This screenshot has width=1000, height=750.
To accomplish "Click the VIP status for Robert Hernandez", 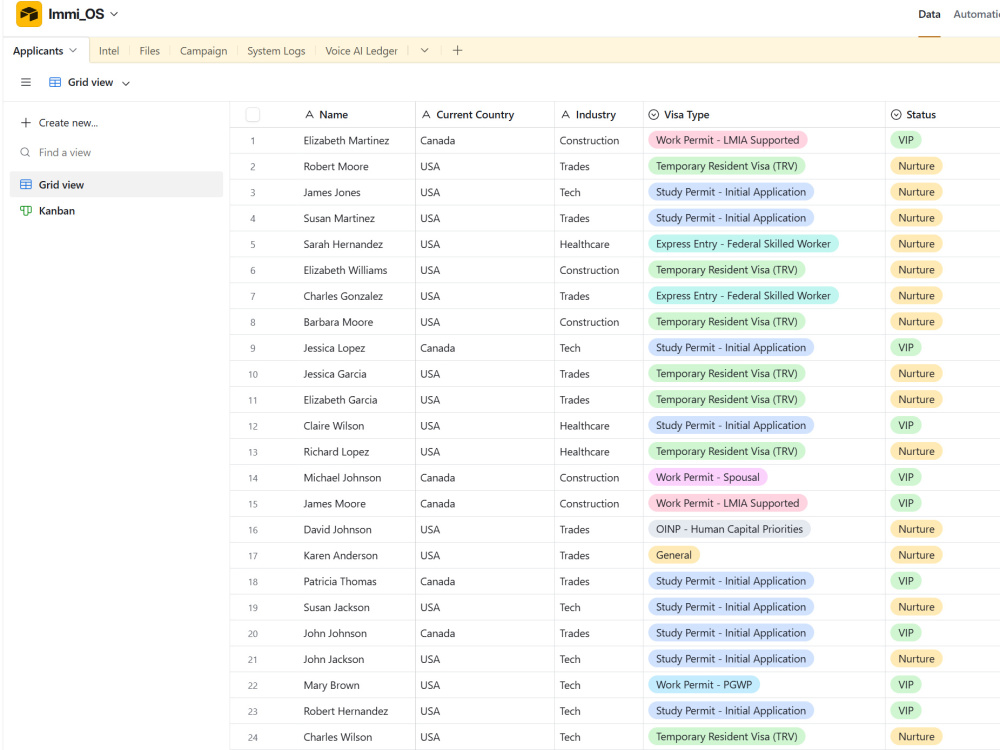I will coord(906,710).
